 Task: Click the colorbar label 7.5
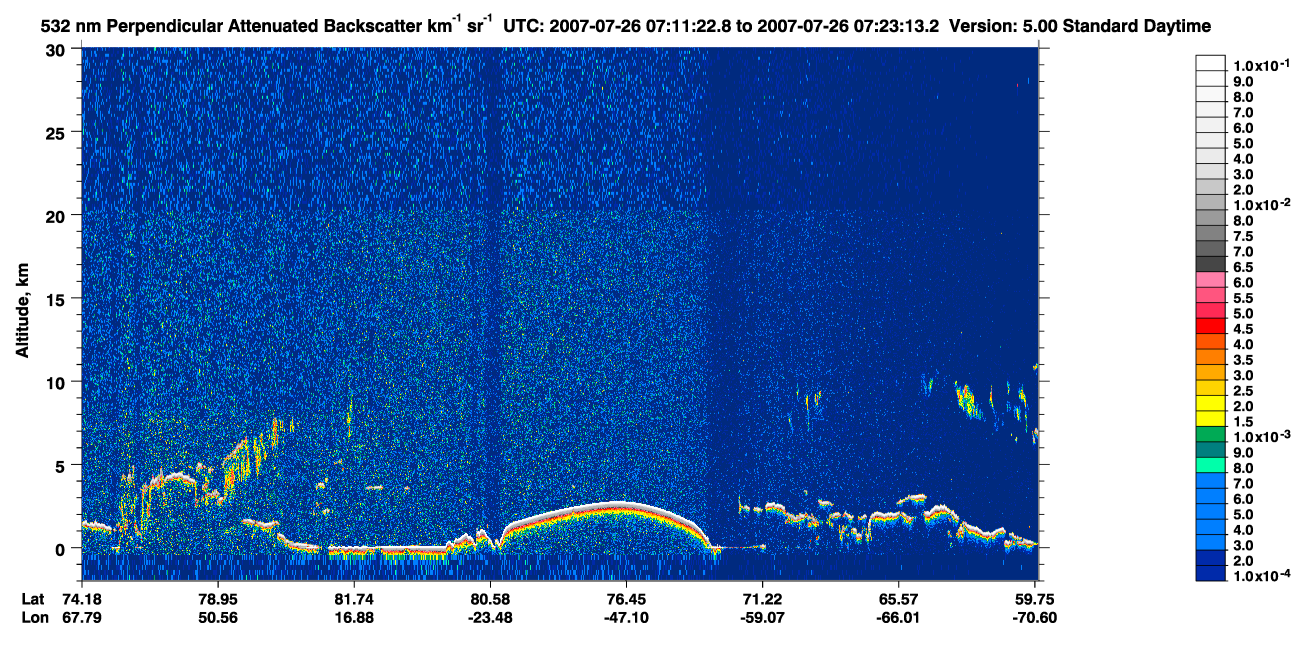pyautogui.click(x=1244, y=237)
